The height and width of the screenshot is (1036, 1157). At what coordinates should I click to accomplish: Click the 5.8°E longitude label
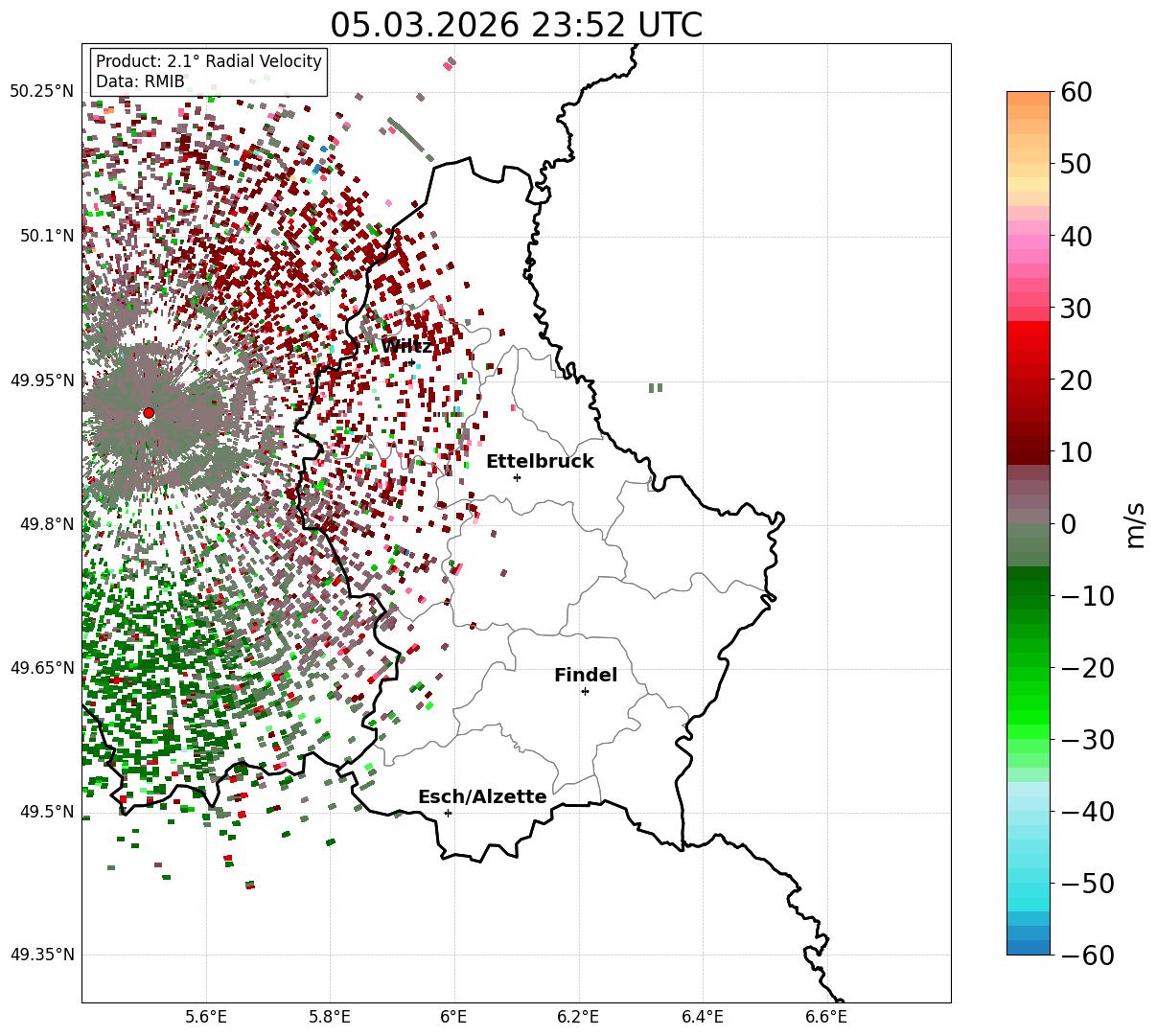pyautogui.click(x=331, y=1017)
